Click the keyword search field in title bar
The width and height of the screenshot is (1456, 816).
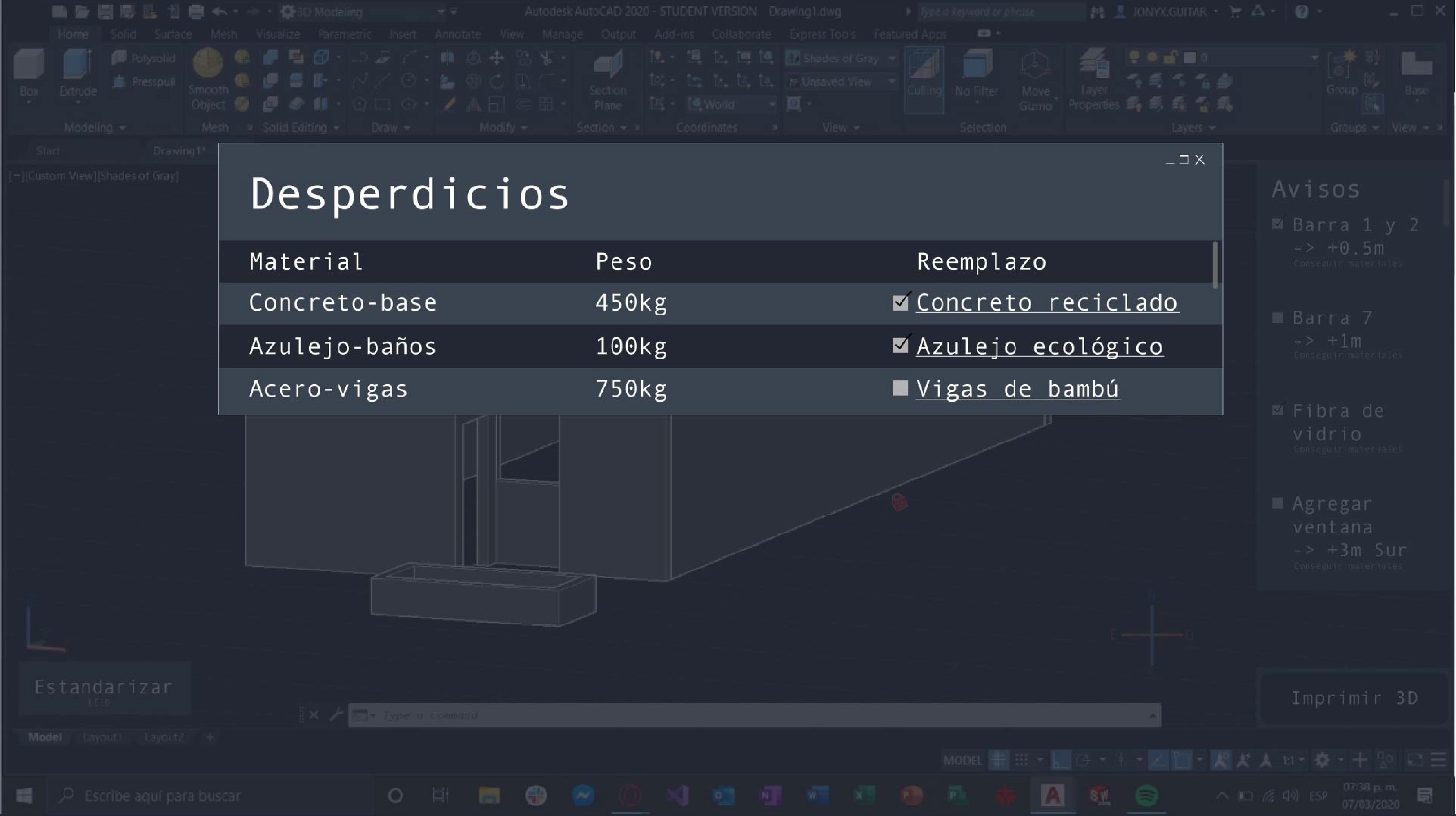coord(1000,11)
